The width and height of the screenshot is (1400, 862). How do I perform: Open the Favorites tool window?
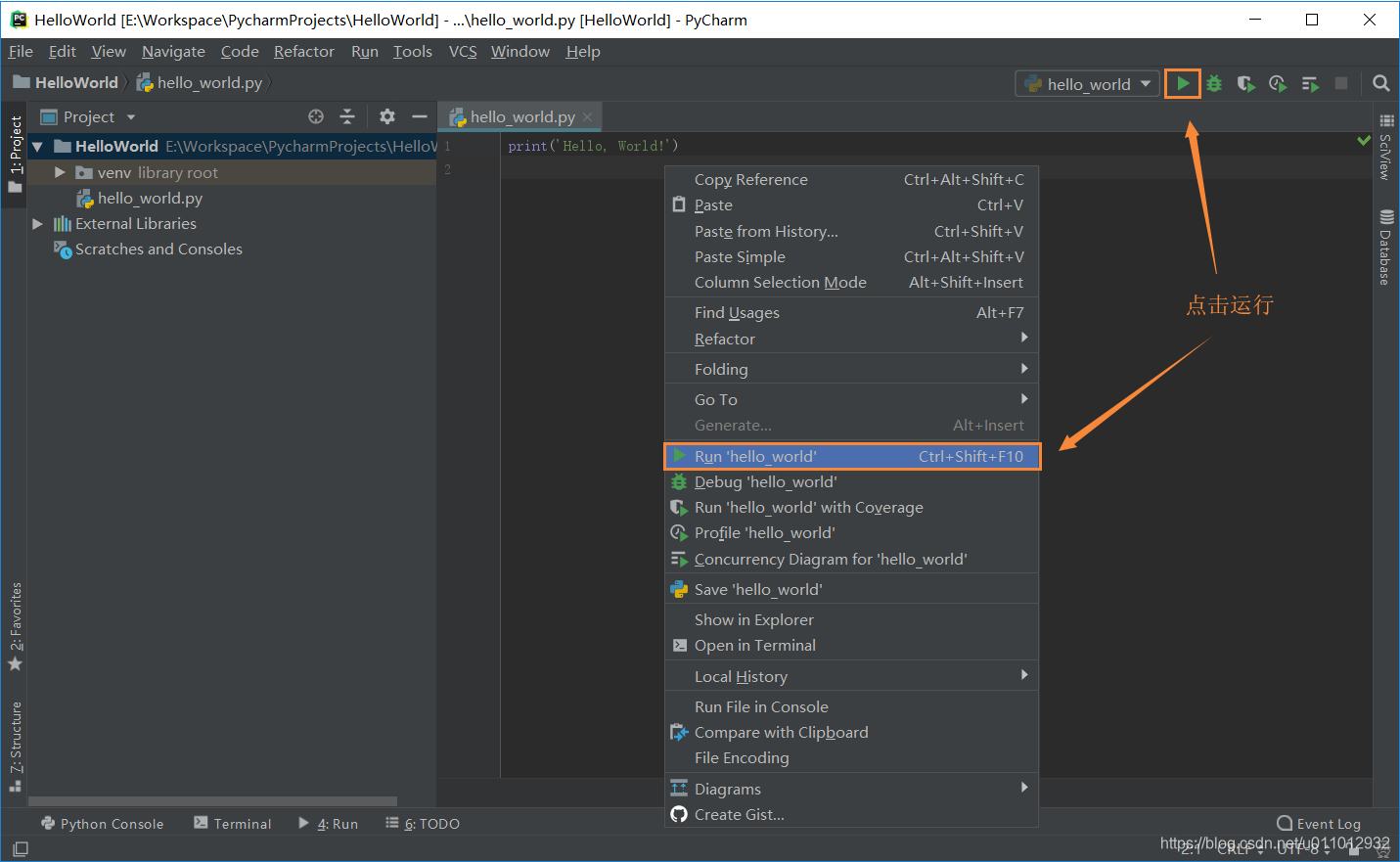pos(15,627)
